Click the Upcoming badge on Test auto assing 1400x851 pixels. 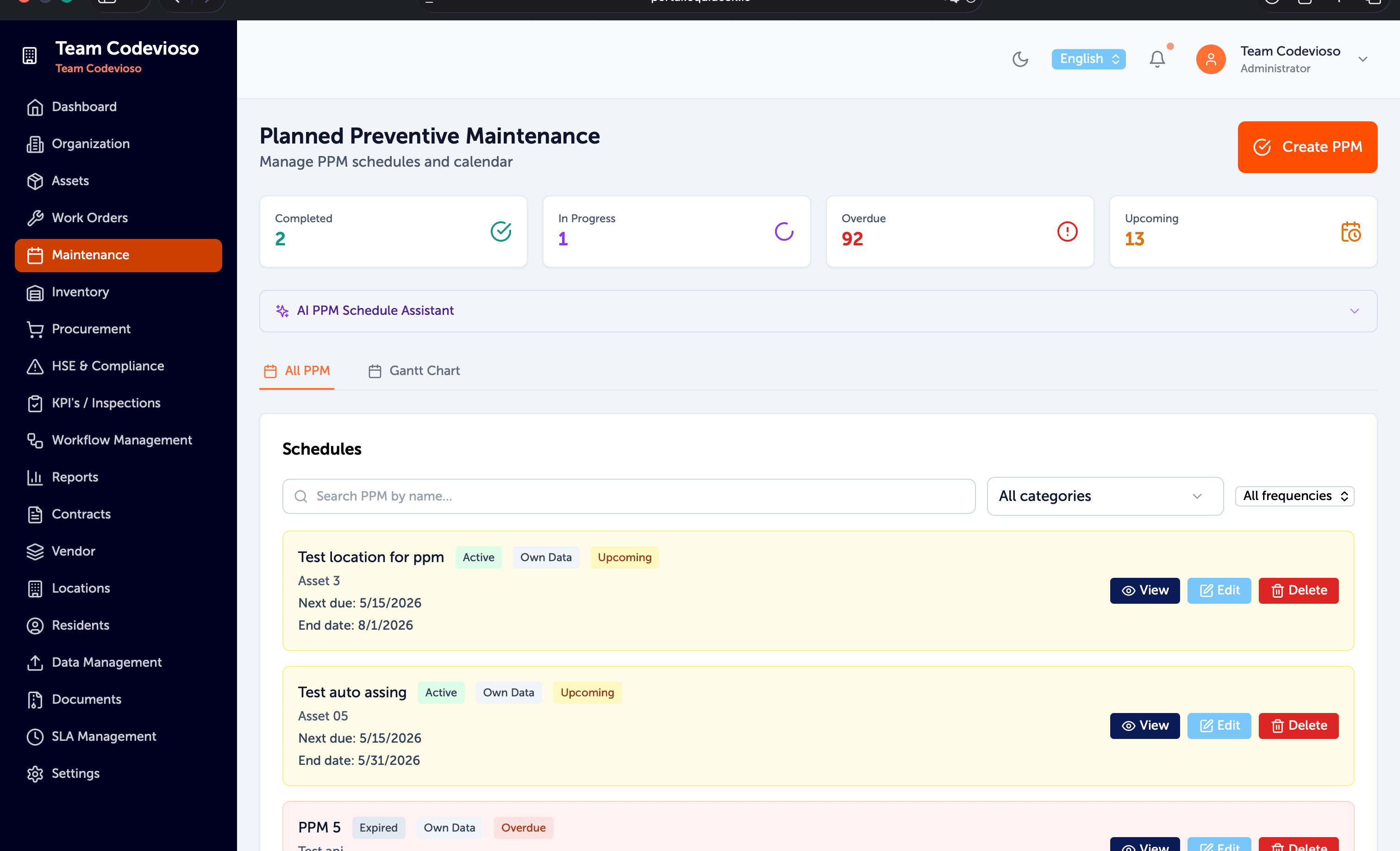point(587,693)
